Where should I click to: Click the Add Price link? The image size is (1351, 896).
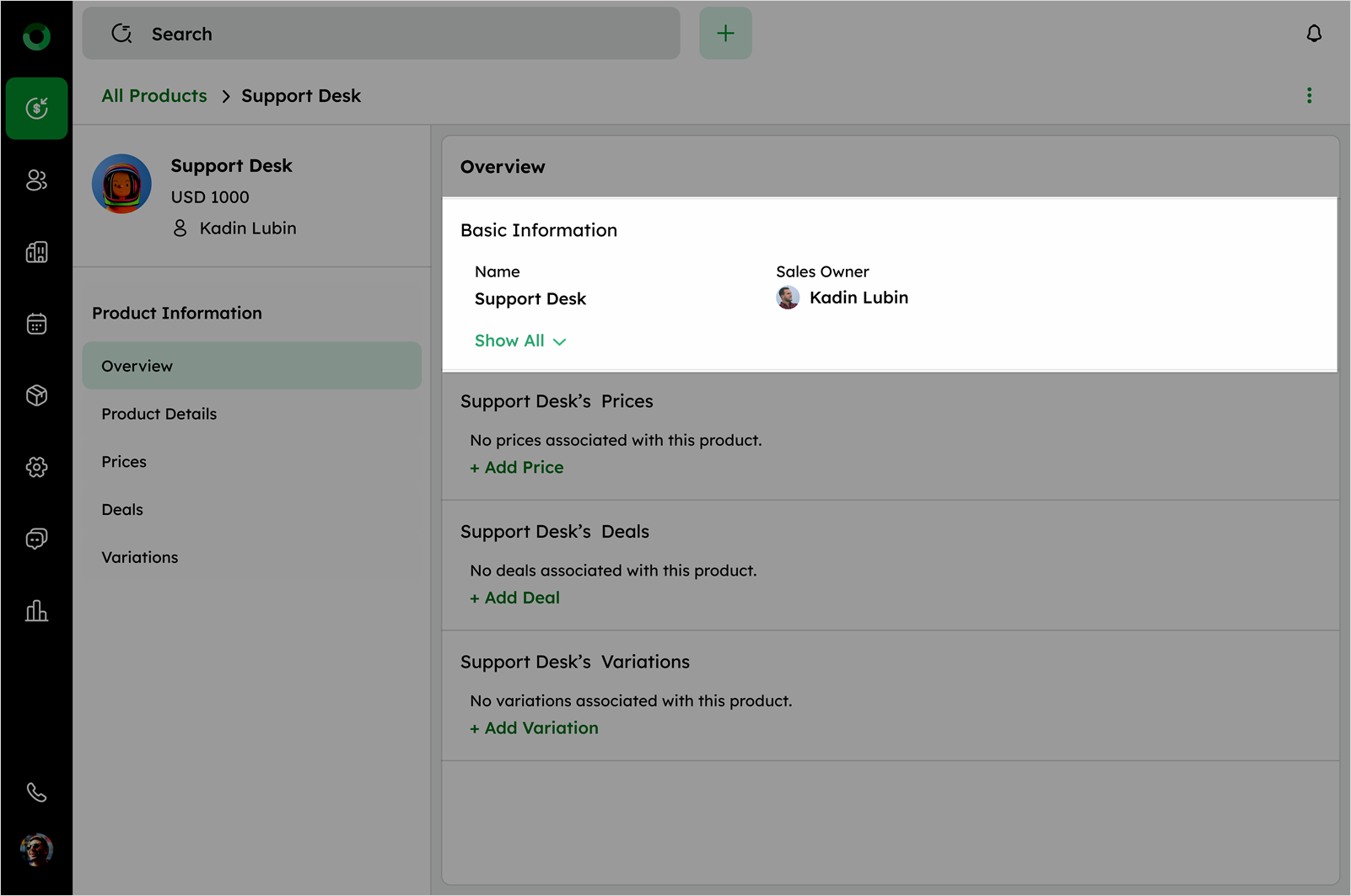click(517, 467)
